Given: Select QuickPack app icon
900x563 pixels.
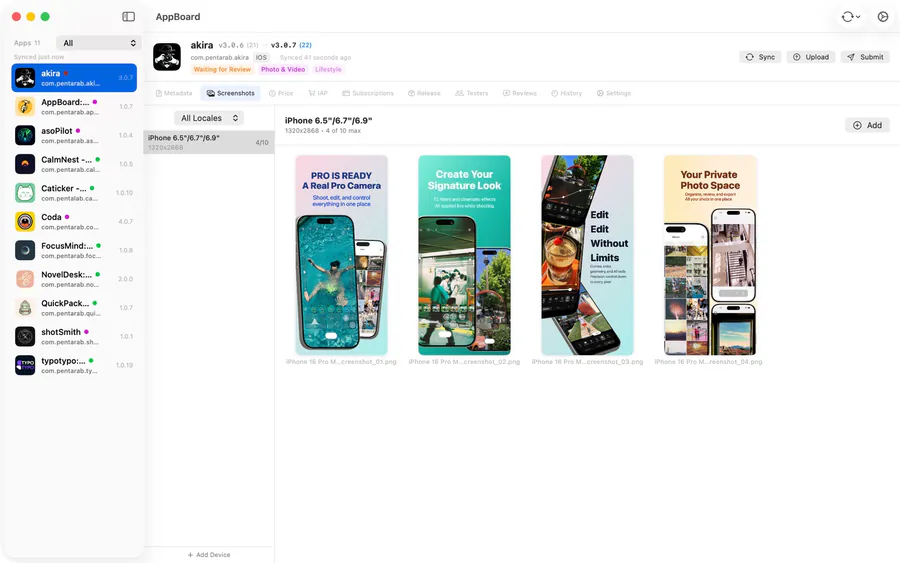Looking at the screenshot, I should tap(25, 308).
